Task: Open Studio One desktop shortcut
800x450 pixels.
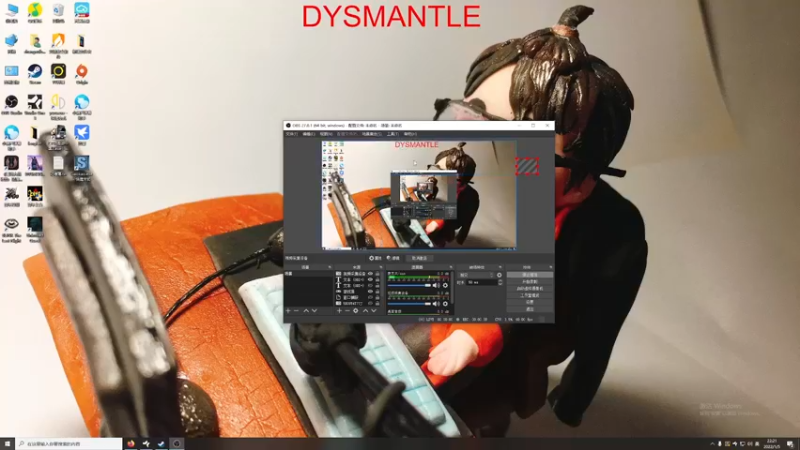Action: (x=35, y=106)
